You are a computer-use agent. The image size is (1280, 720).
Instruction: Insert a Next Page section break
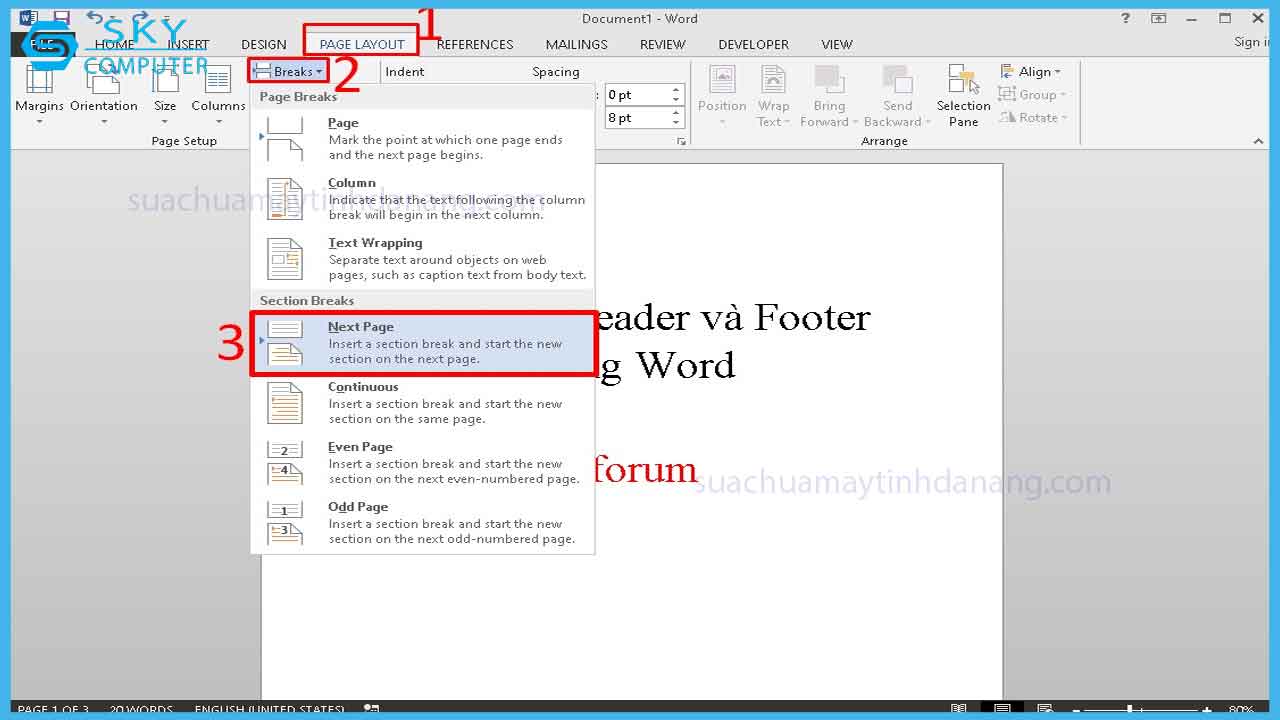422,343
